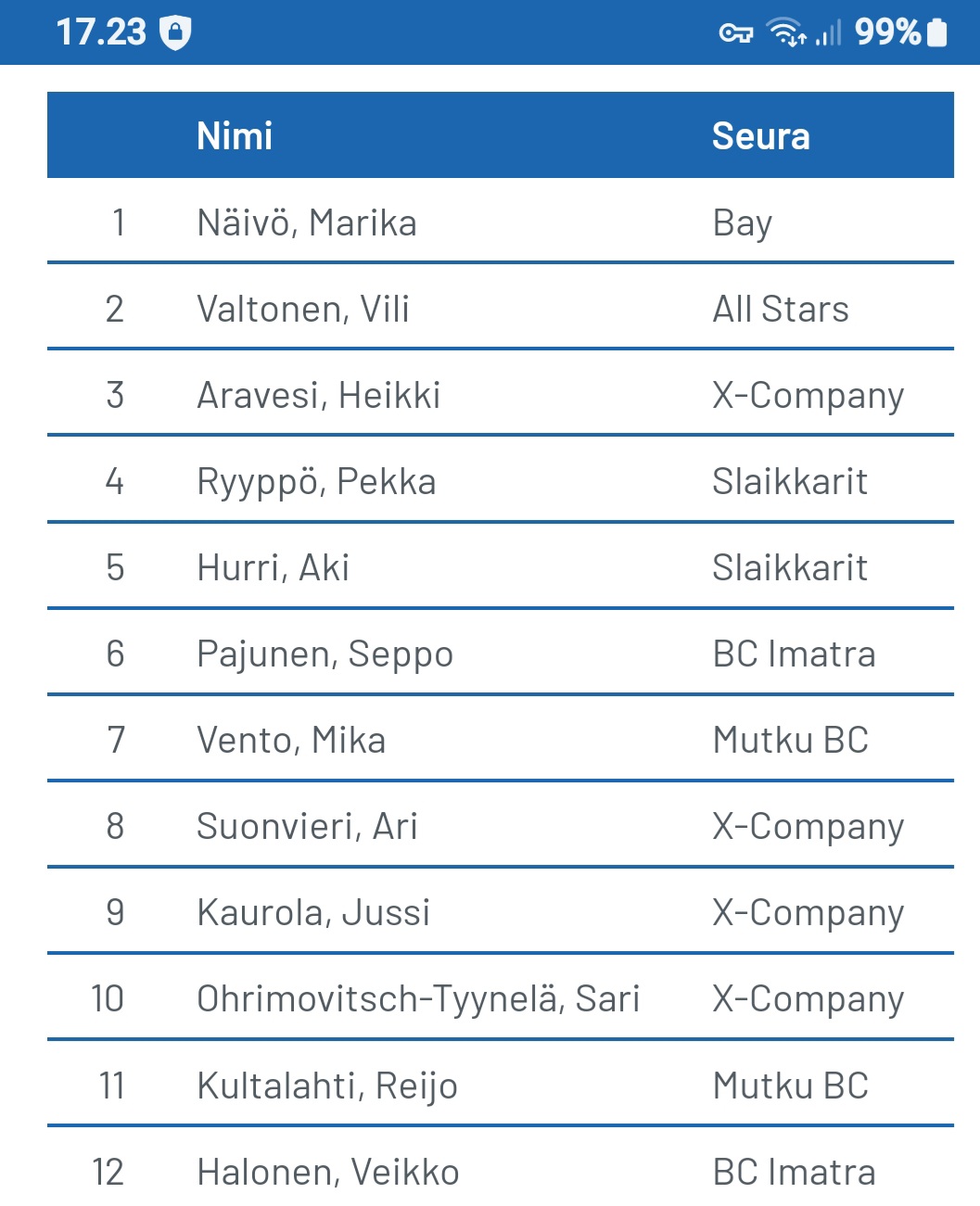Tap the Wi-Fi status icon
The width and height of the screenshot is (980, 1206).
click(x=786, y=33)
